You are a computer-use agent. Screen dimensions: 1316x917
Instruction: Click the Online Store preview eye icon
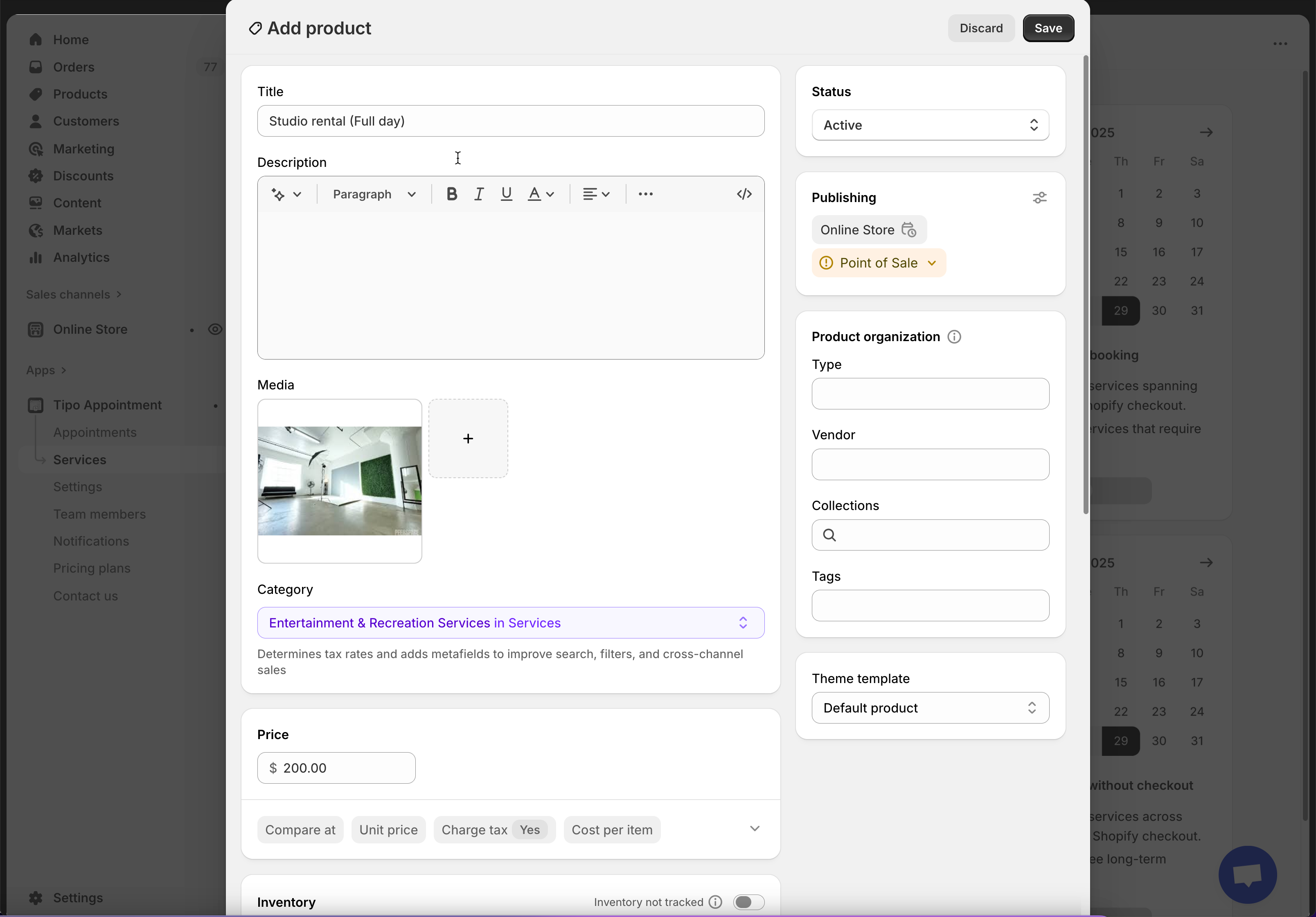click(215, 329)
